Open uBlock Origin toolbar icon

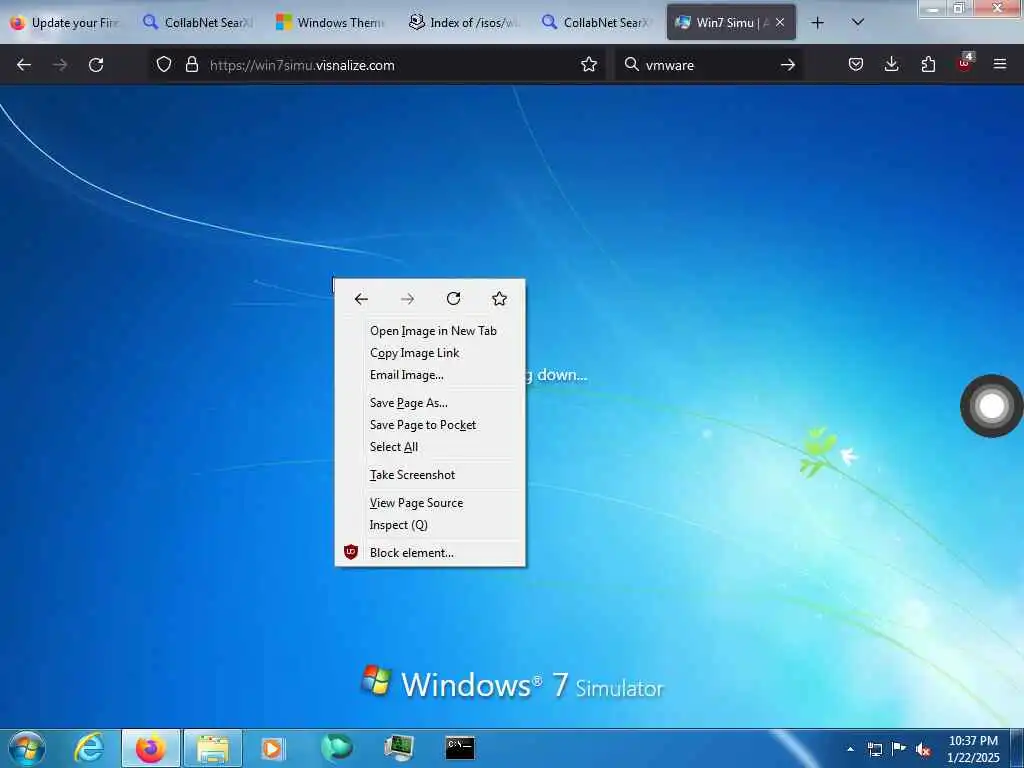[x=965, y=63]
